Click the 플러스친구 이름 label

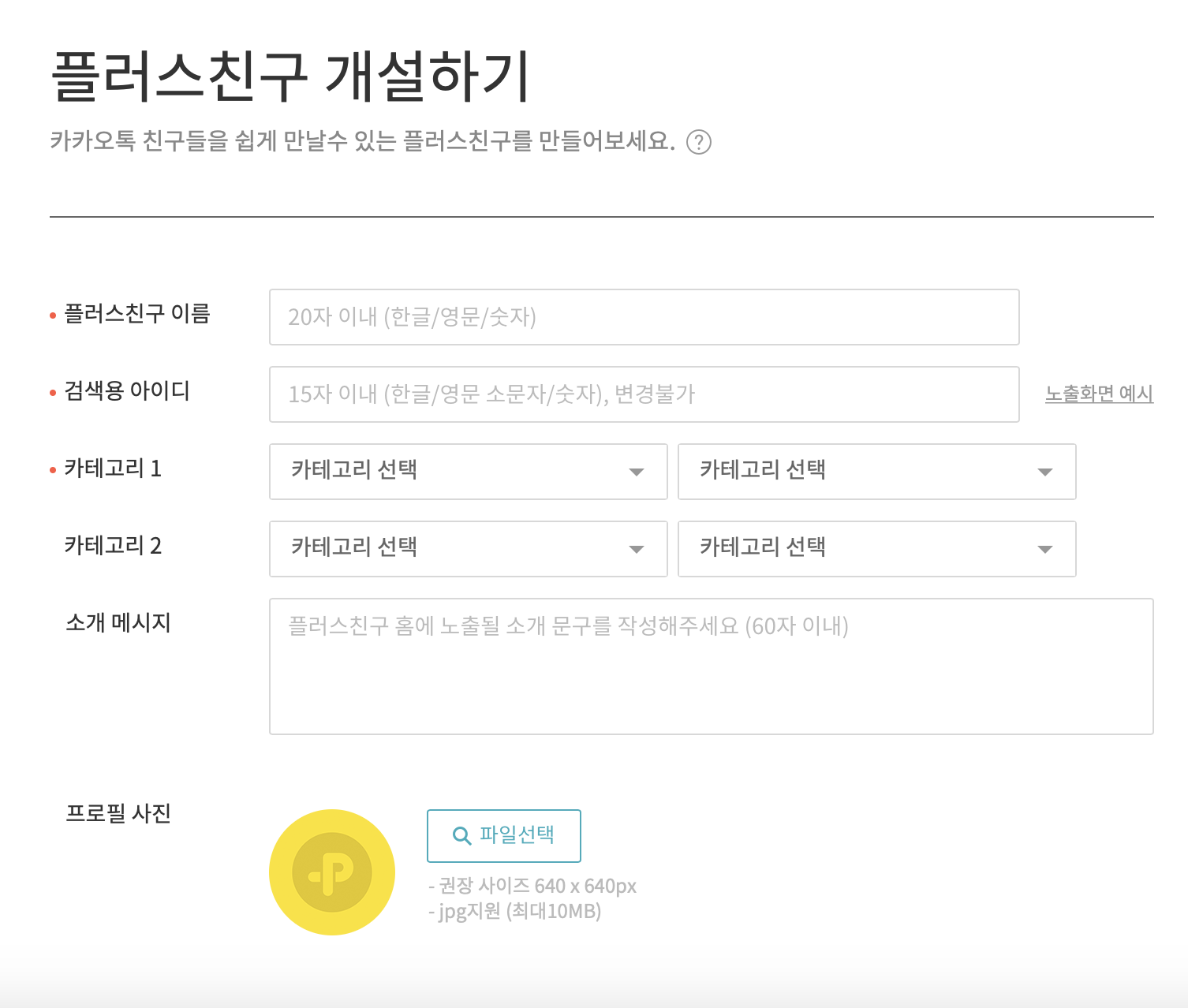pyautogui.click(x=137, y=313)
